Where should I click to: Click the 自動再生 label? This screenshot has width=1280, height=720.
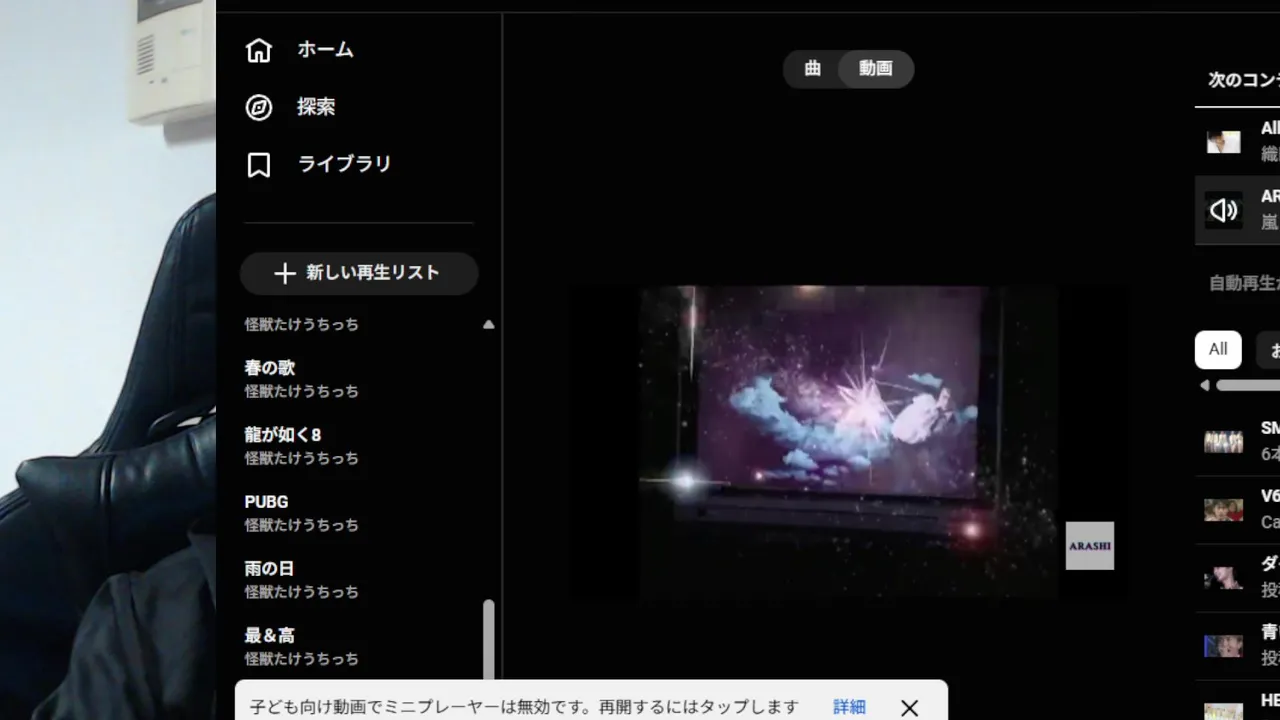click(x=1244, y=283)
